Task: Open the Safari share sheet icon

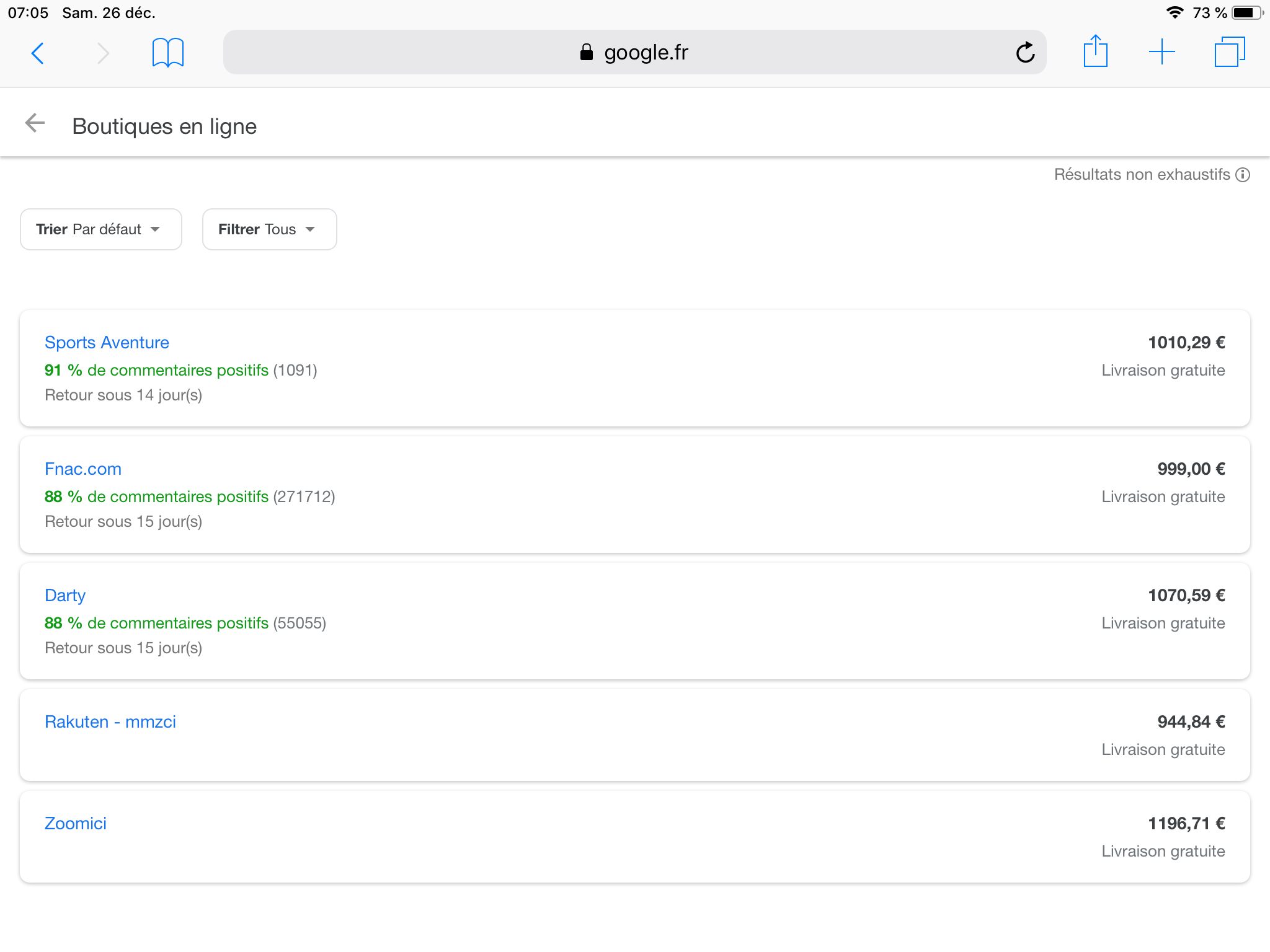Action: tap(1095, 51)
